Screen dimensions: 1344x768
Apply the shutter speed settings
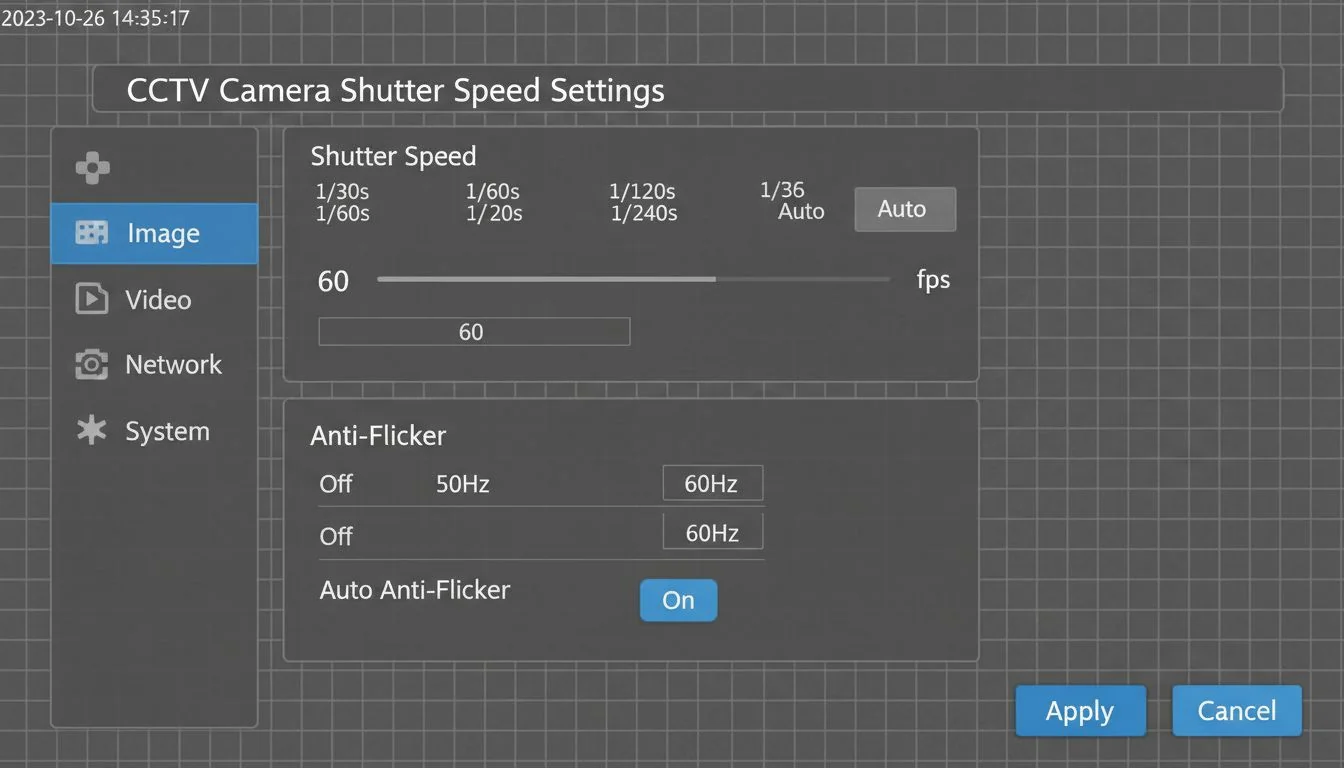tap(1080, 711)
